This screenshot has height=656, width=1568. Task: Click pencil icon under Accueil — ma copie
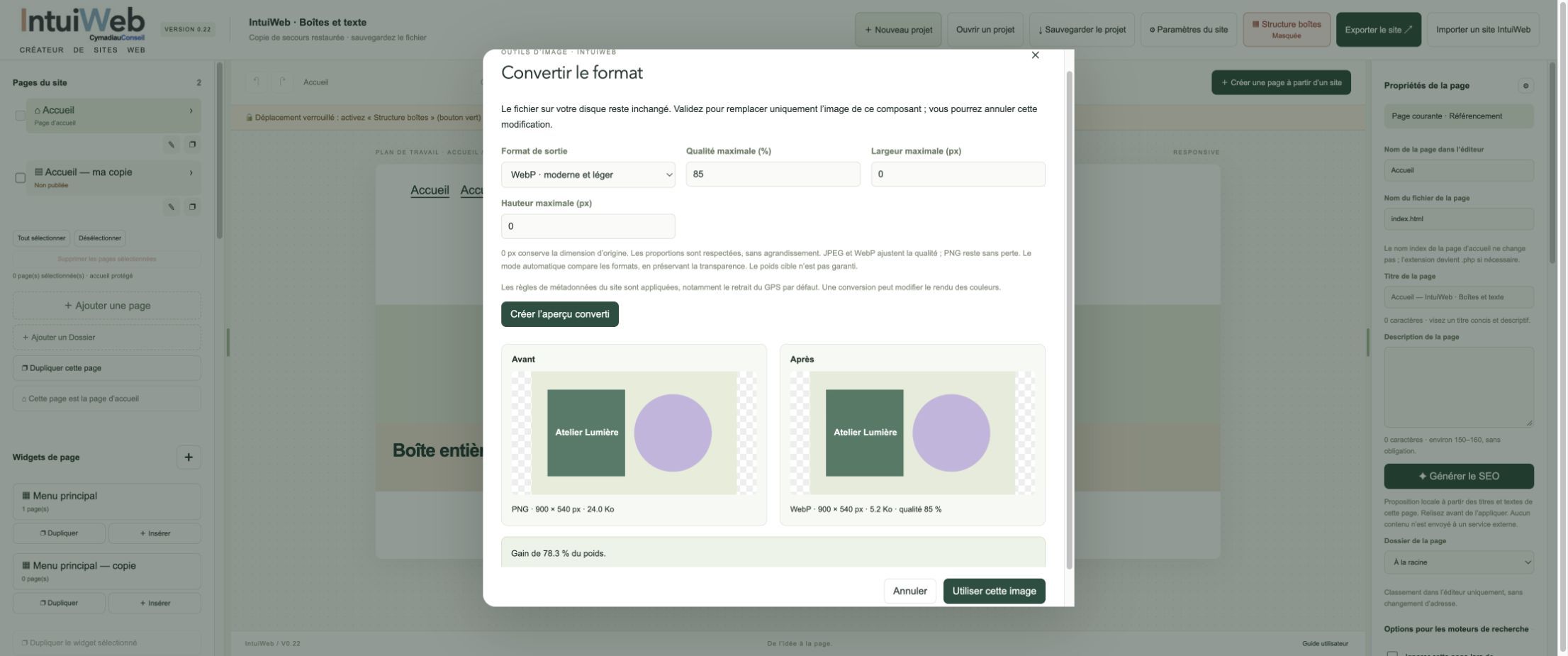(171, 207)
